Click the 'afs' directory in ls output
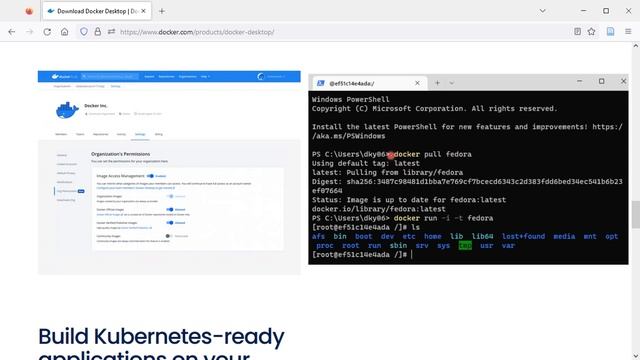 318,236
